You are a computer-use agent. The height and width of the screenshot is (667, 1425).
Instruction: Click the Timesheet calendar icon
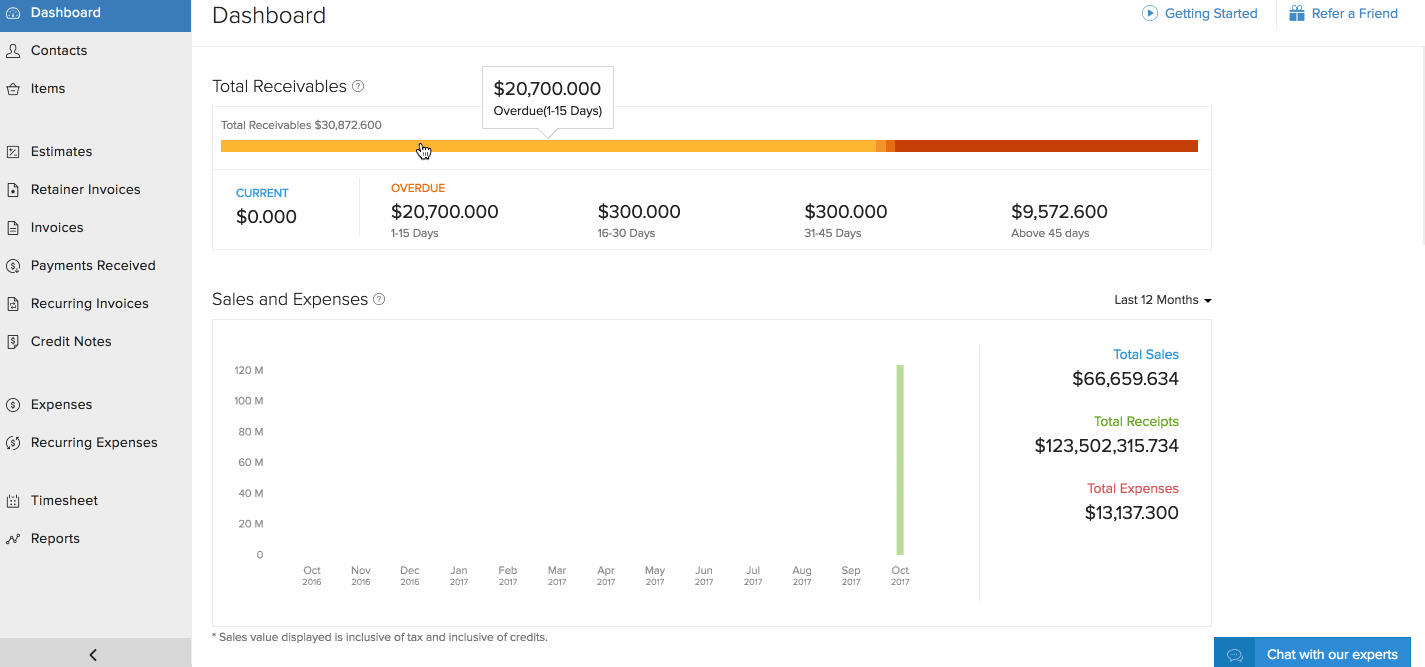13,501
